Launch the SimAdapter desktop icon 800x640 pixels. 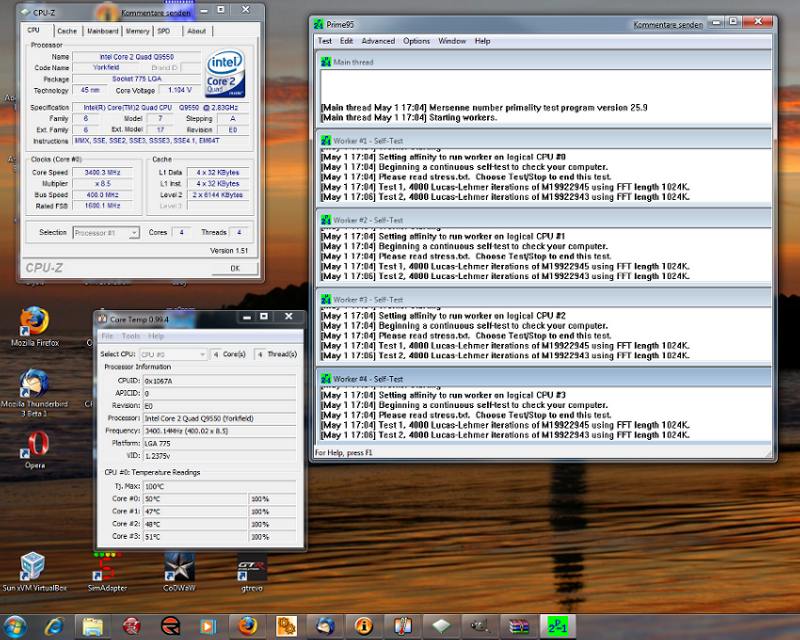[107, 572]
